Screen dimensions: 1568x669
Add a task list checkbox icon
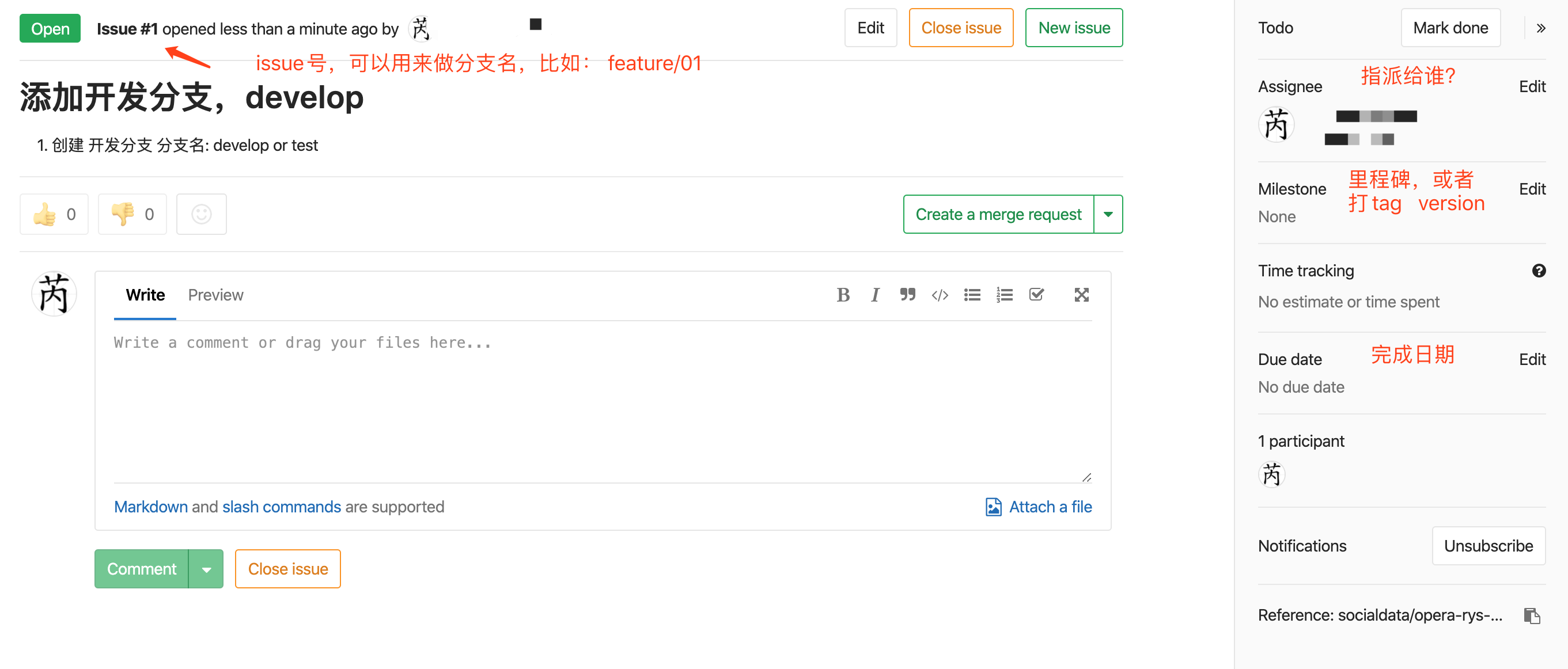tap(1037, 295)
